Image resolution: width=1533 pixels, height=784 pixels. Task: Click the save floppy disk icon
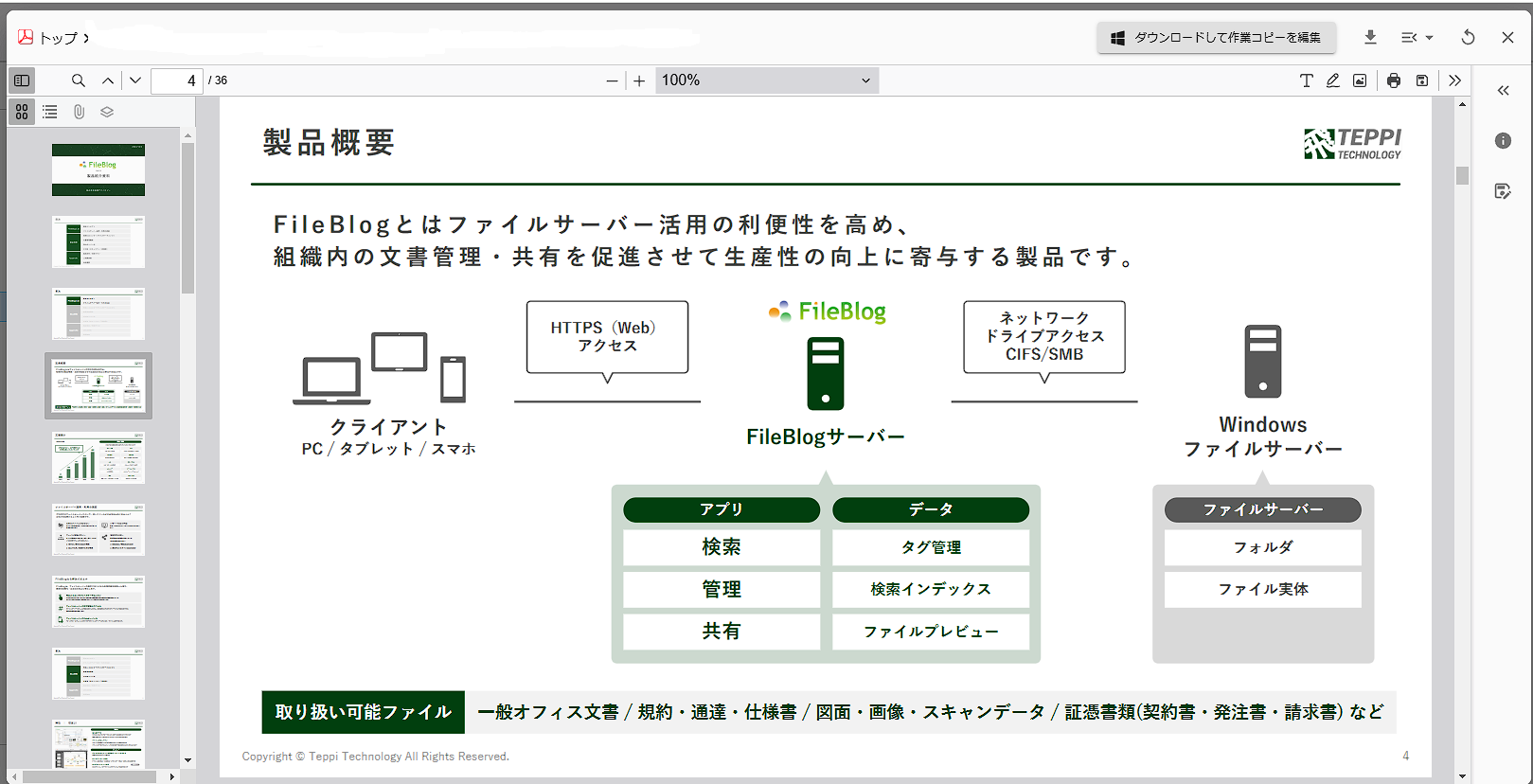pos(1421,80)
